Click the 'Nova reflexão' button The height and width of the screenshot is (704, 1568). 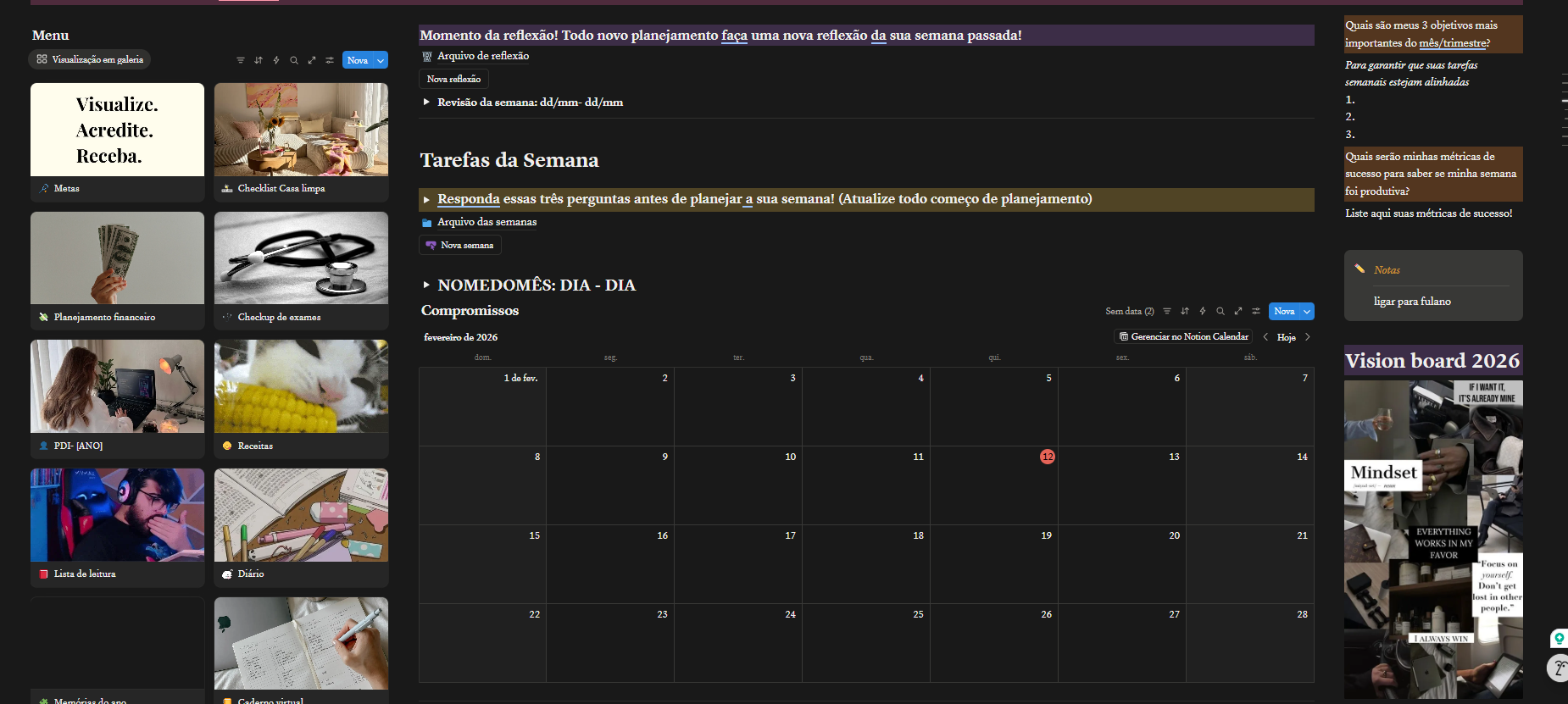[453, 79]
